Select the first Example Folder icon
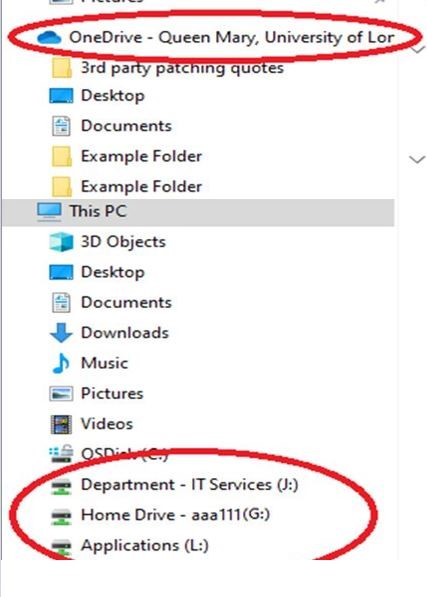Image resolution: width=427 pixels, height=597 pixels. pyautogui.click(x=61, y=156)
